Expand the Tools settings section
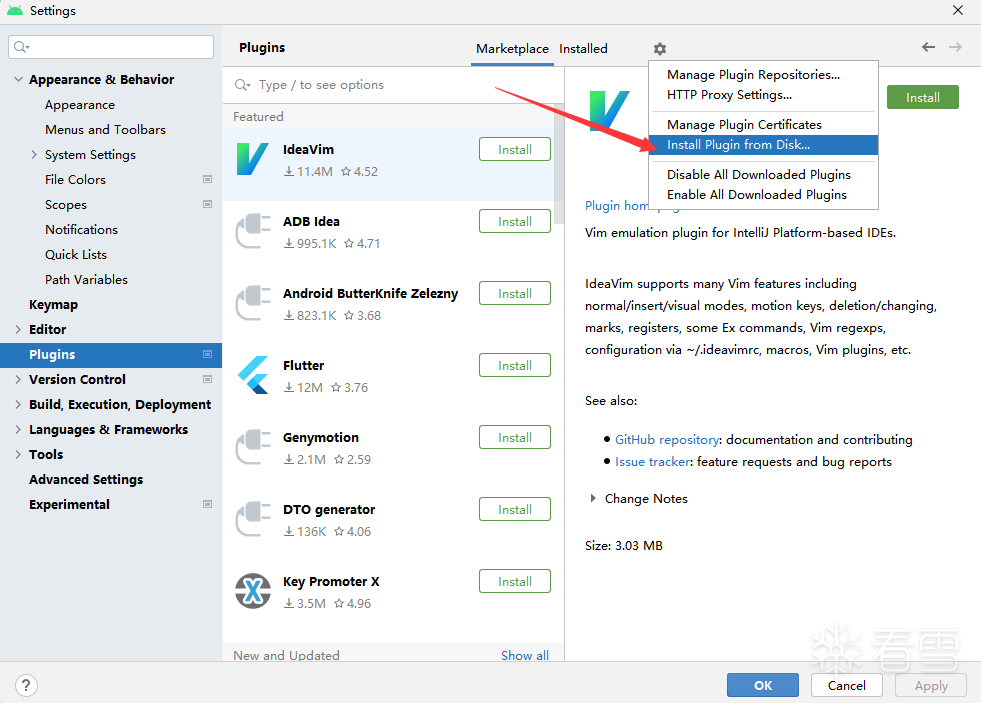Image resolution: width=981 pixels, height=703 pixels. click(x=18, y=455)
